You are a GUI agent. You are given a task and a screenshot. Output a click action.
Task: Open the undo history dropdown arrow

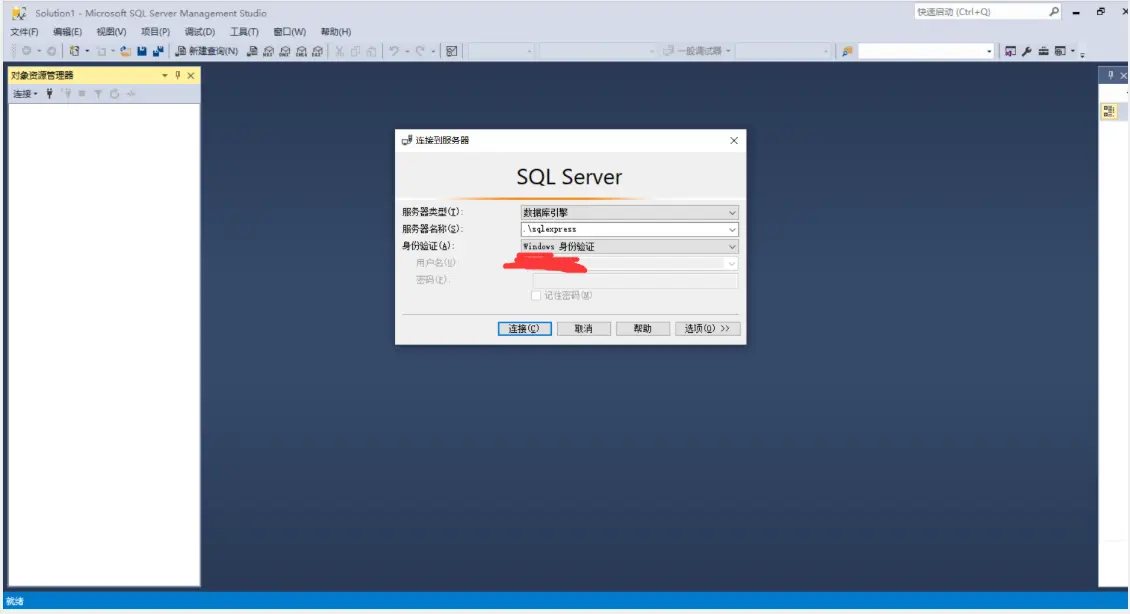(x=407, y=51)
